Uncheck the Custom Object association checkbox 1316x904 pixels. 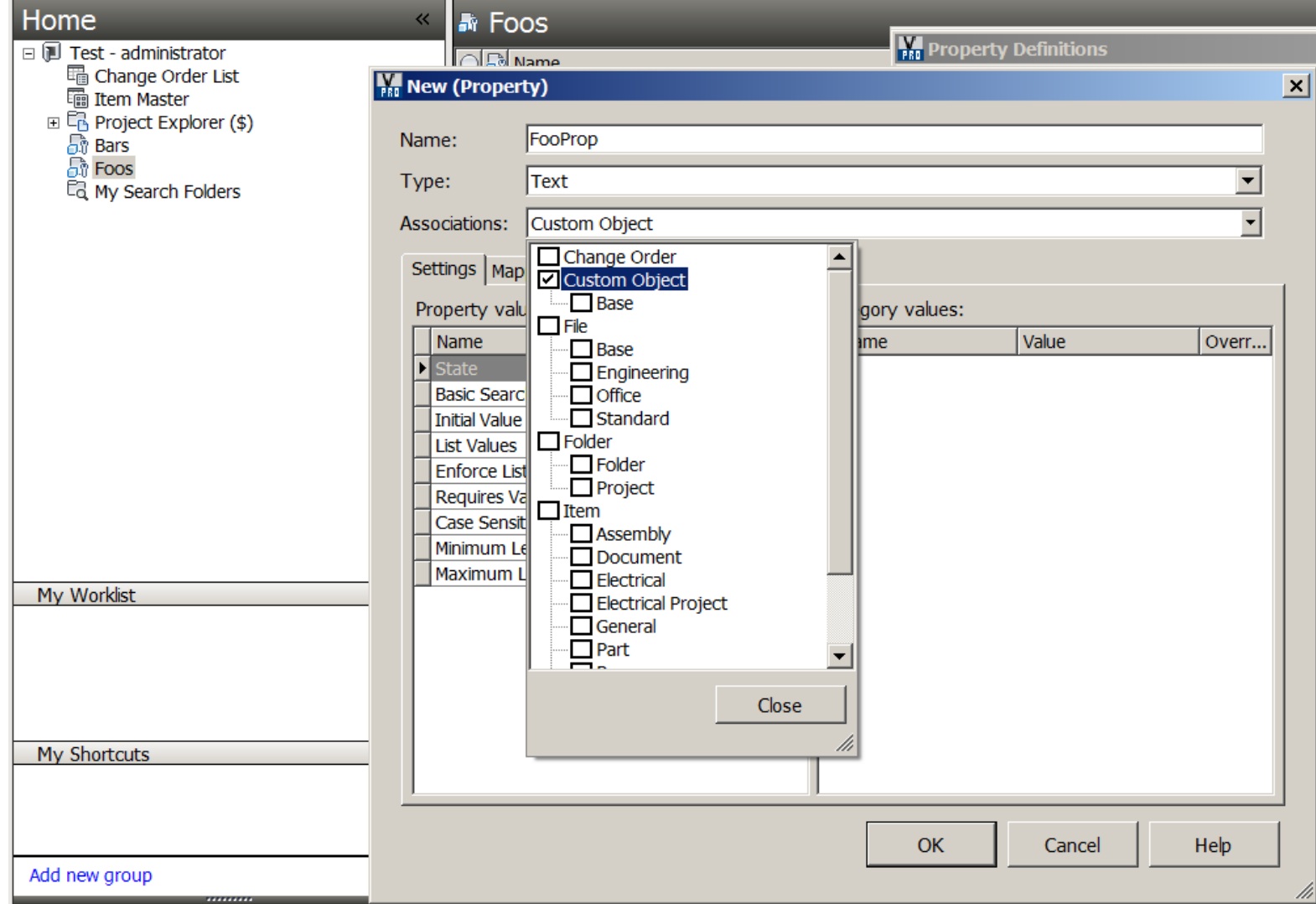pyautogui.click(x=548, y=279)
